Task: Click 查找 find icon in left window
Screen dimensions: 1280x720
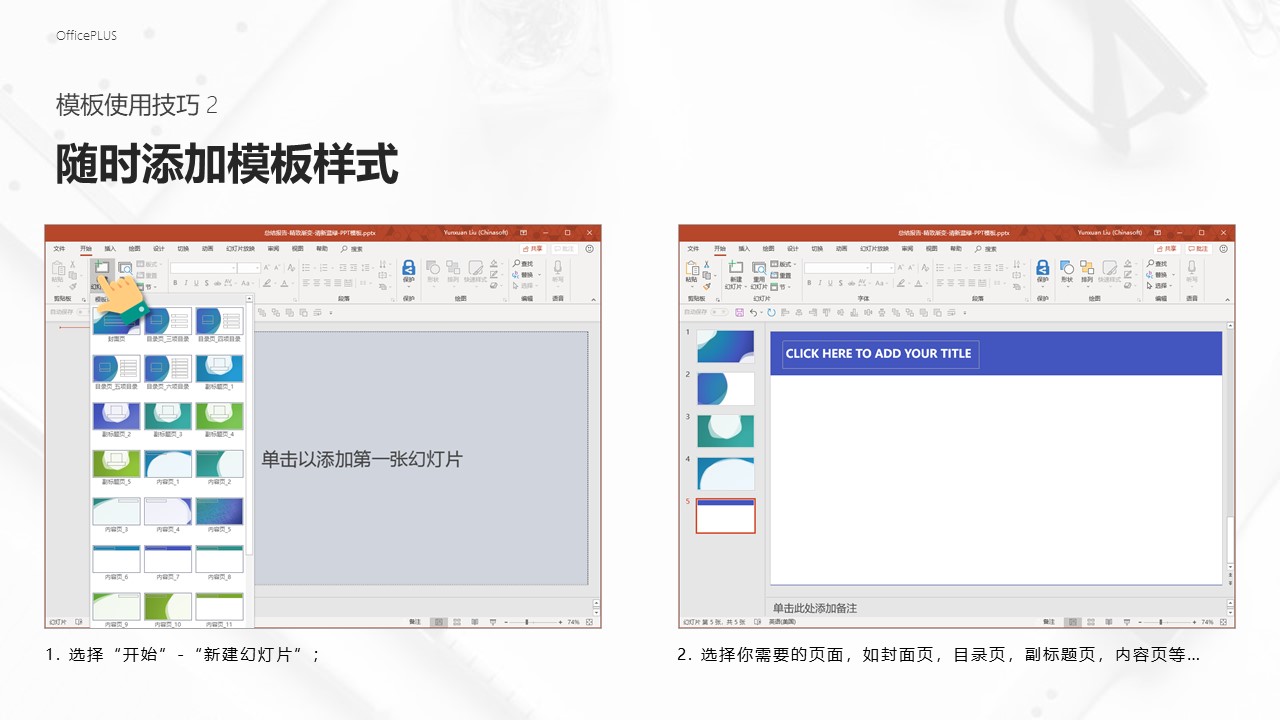Action: tap(516, 263)
